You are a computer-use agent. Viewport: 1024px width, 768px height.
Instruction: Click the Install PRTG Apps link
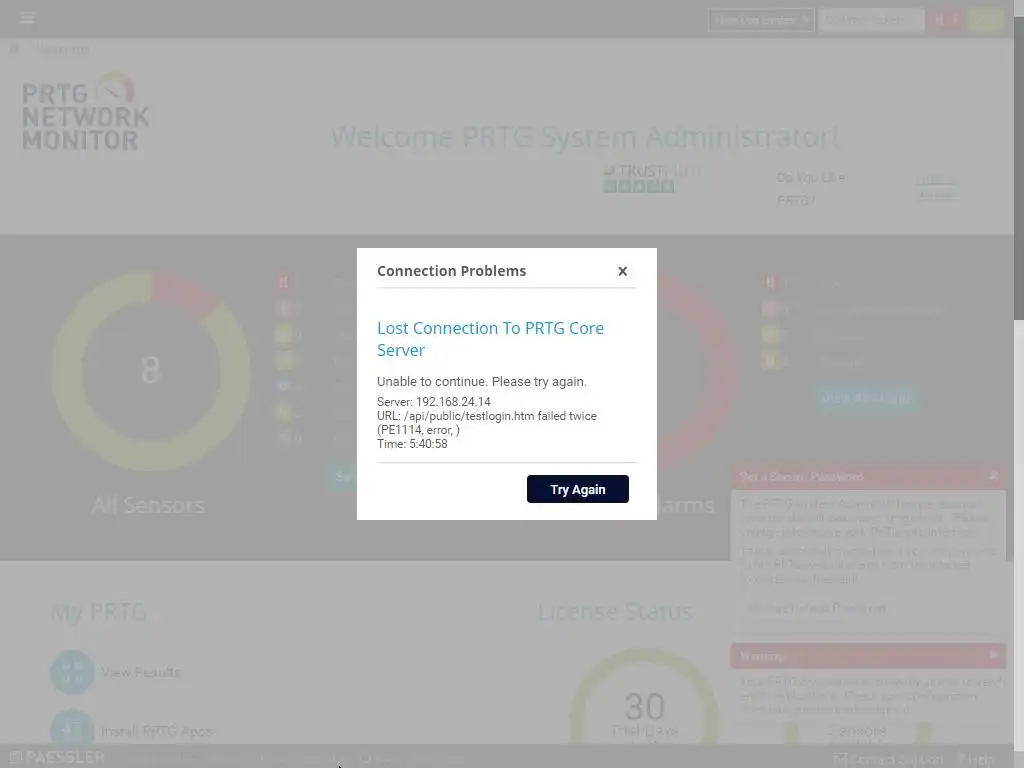[157, 731]
